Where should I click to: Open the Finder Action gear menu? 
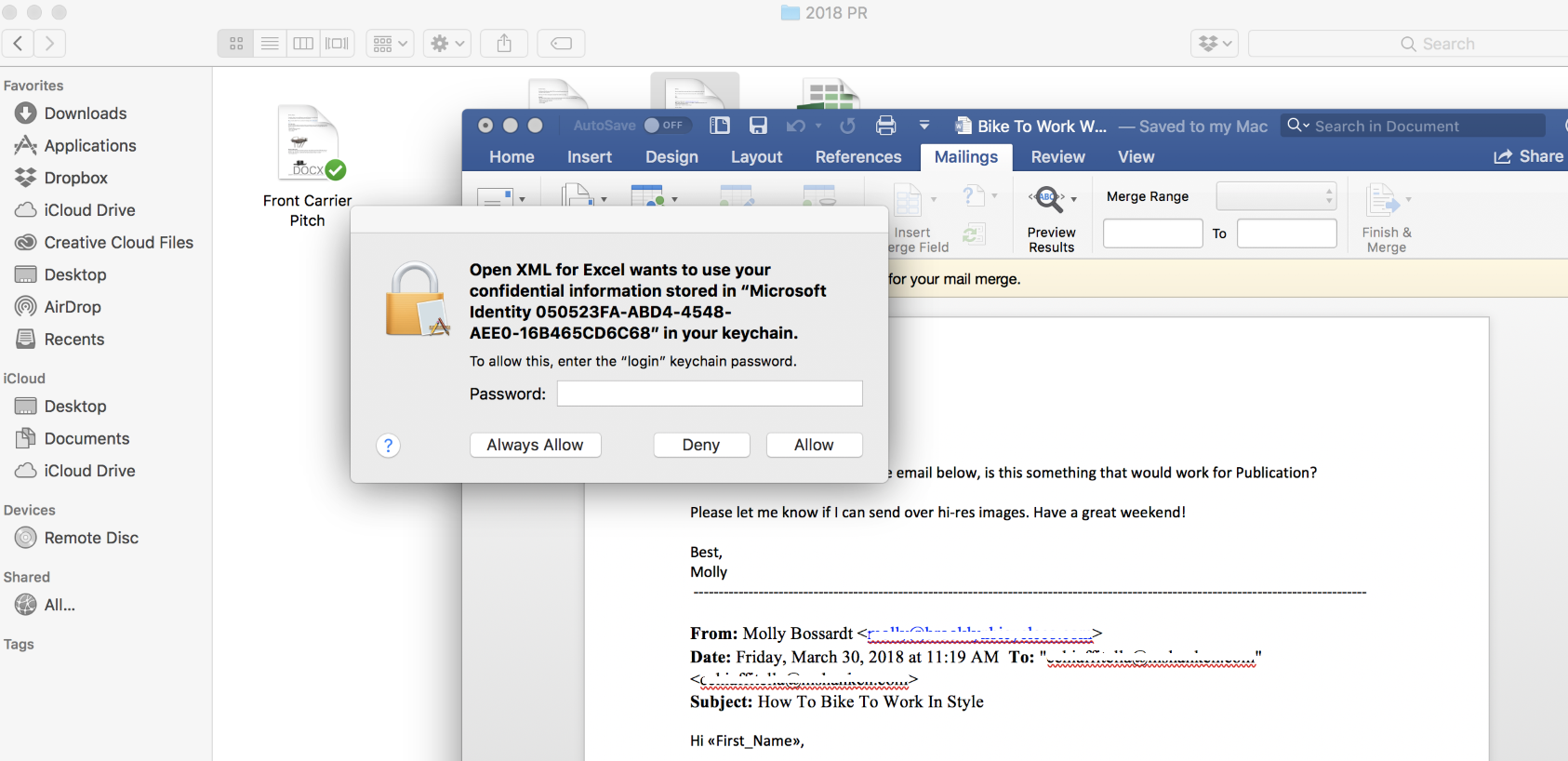click(x=447, y=43)
